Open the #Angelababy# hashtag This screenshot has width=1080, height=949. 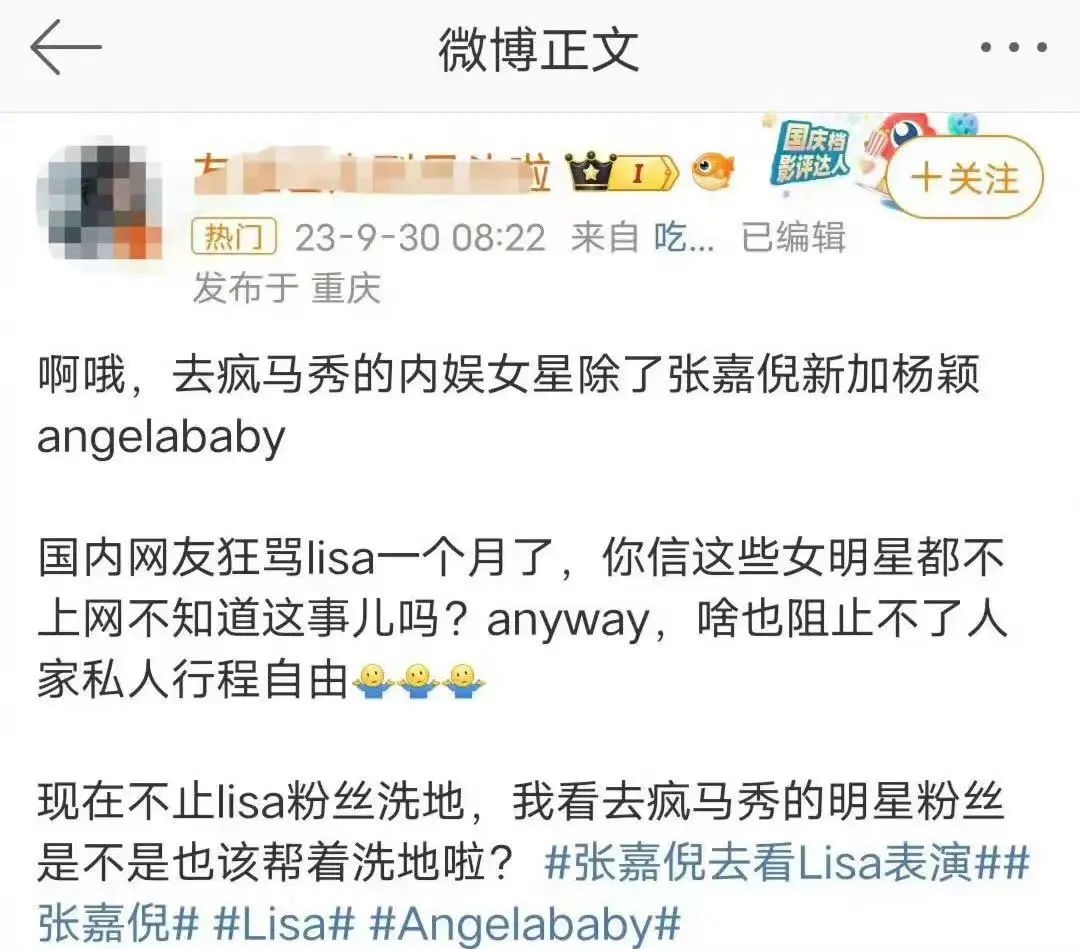(525, 923)
